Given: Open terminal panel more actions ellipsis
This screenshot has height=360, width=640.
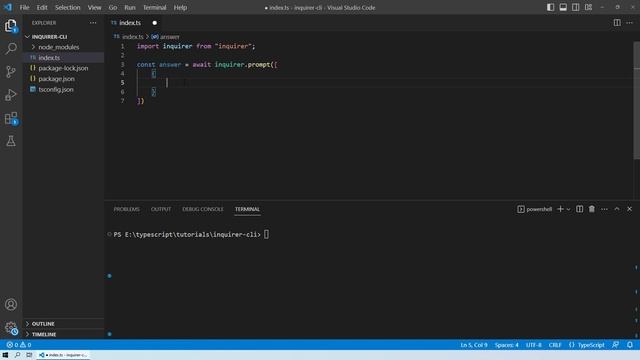Looking at the screenshot, I should (604, 209).
